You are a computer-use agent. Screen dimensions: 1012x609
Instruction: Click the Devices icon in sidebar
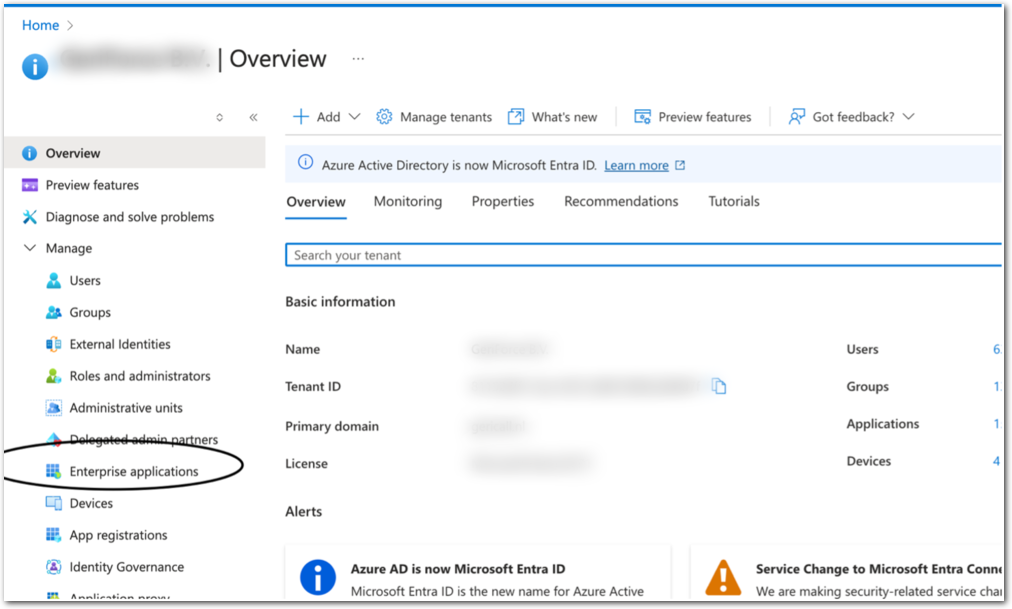(x=54, y=504)
